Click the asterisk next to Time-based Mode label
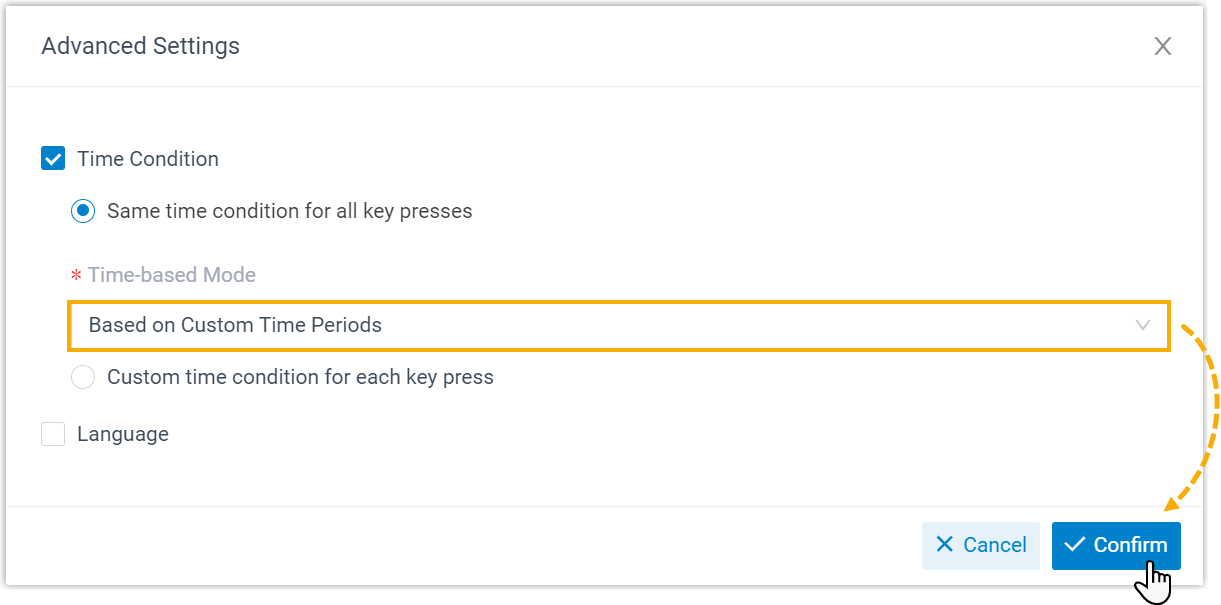The height and width of the screenshot is (605, 1221). [x=78, y=275]
